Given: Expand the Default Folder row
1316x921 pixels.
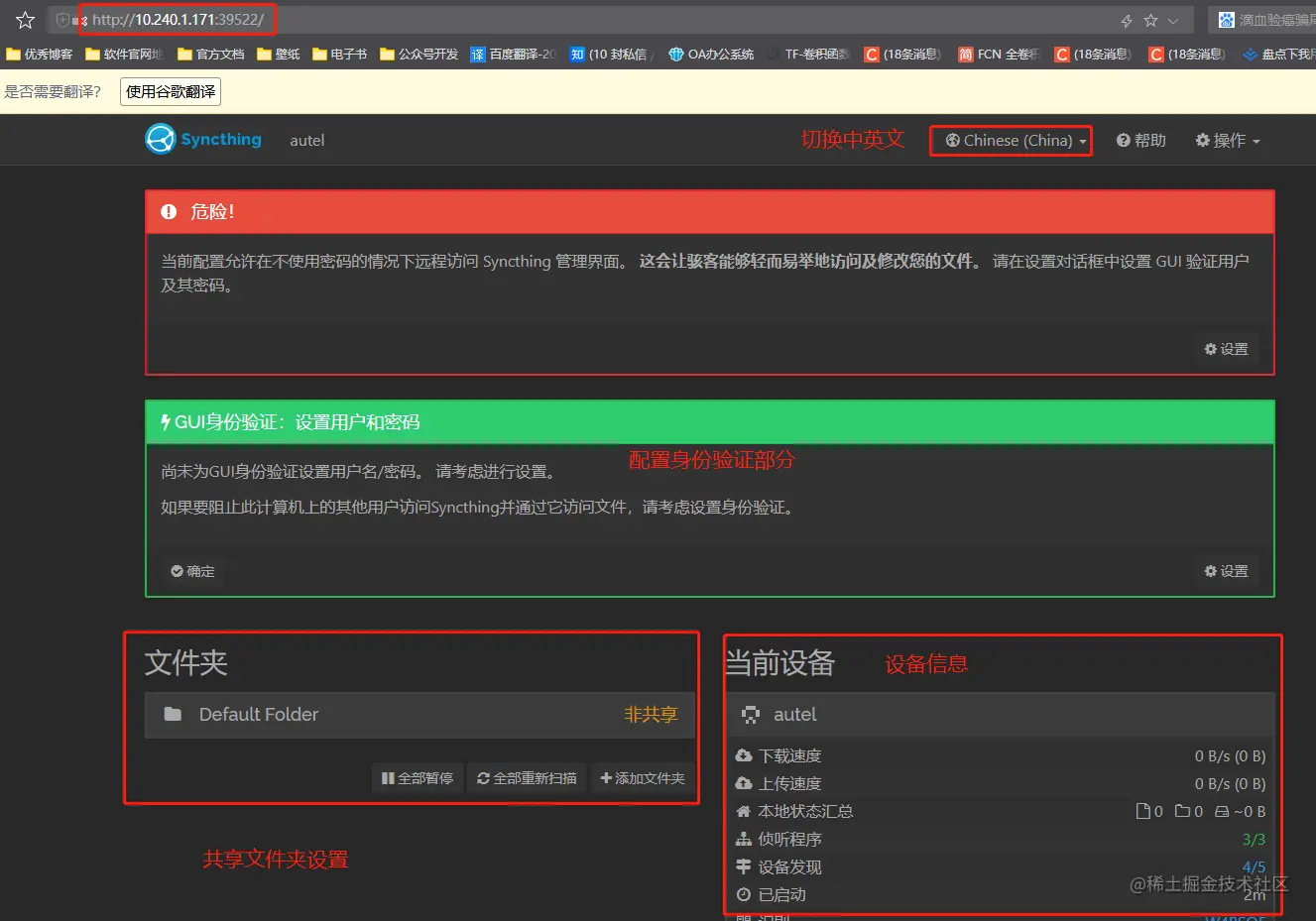Looking at the screenshot, I should coord(418,715).
